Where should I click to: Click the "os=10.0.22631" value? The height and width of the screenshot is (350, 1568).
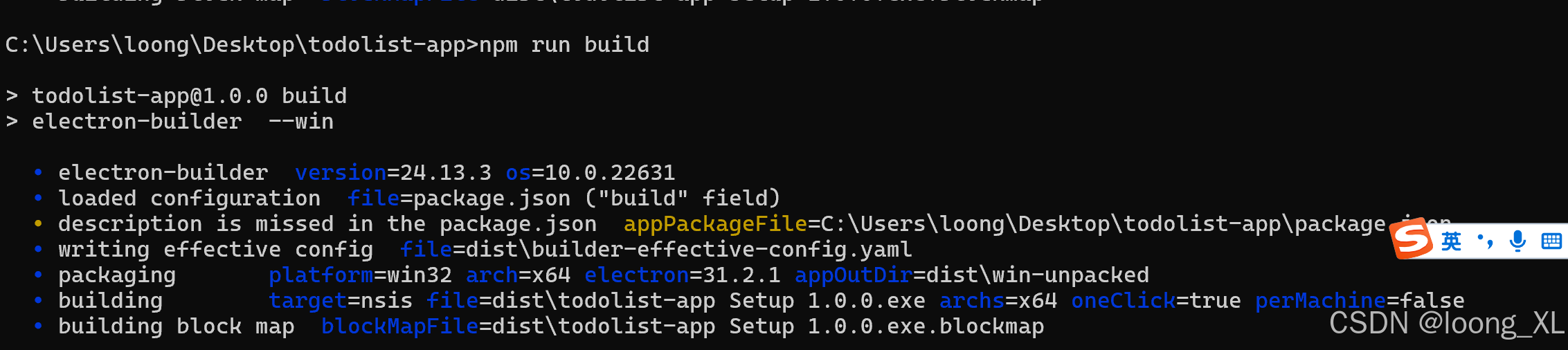coord(590,173)
